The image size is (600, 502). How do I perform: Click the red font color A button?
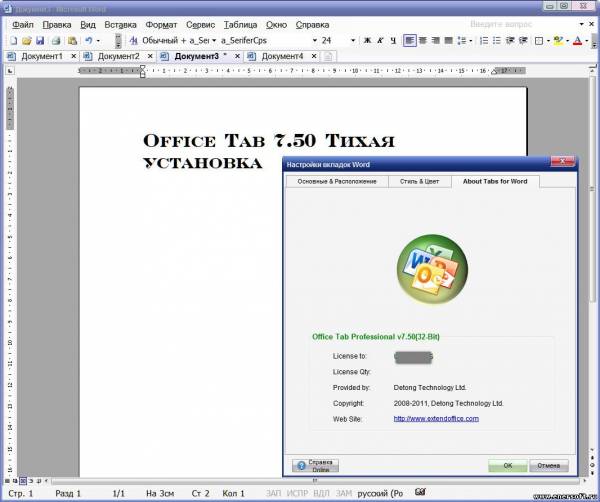point(577,41)
